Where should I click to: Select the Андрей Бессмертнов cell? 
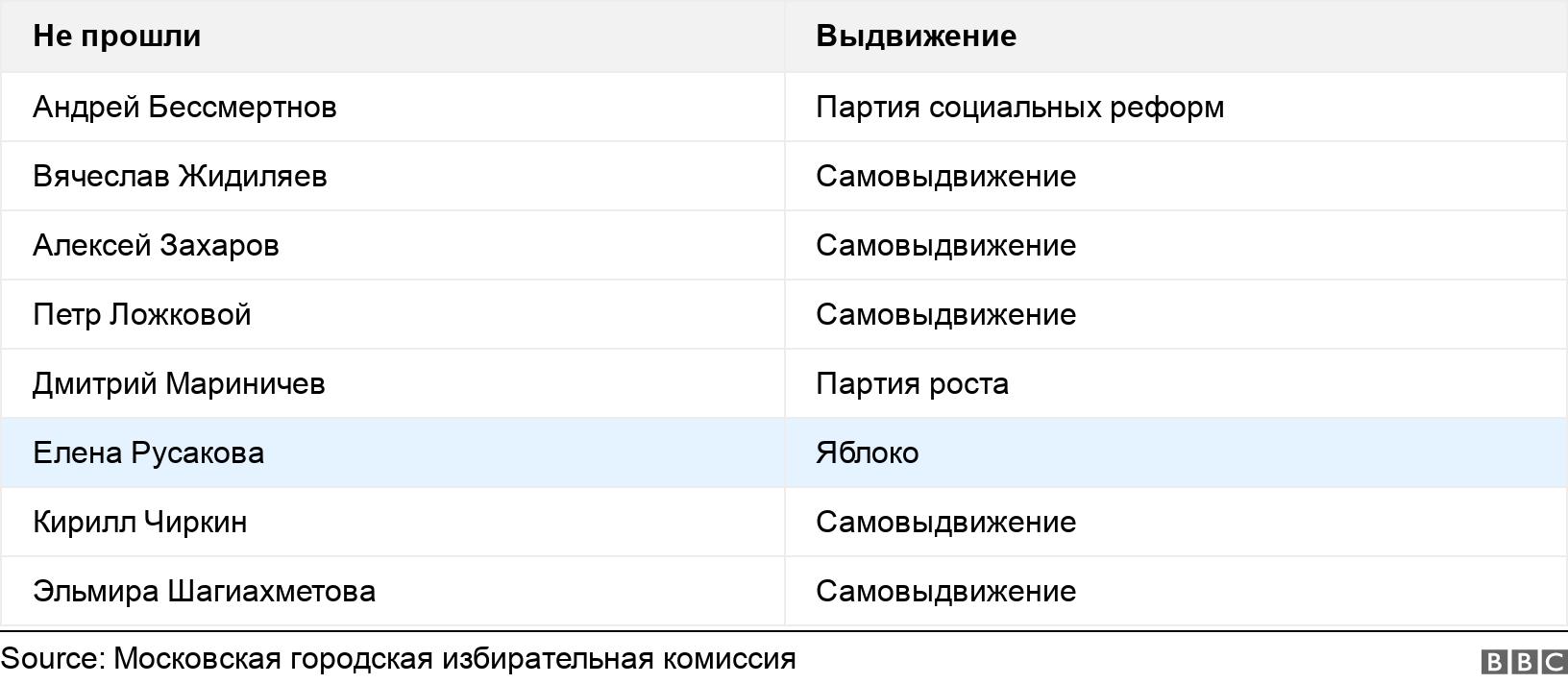pyautogui.click(x=184, y=107)
